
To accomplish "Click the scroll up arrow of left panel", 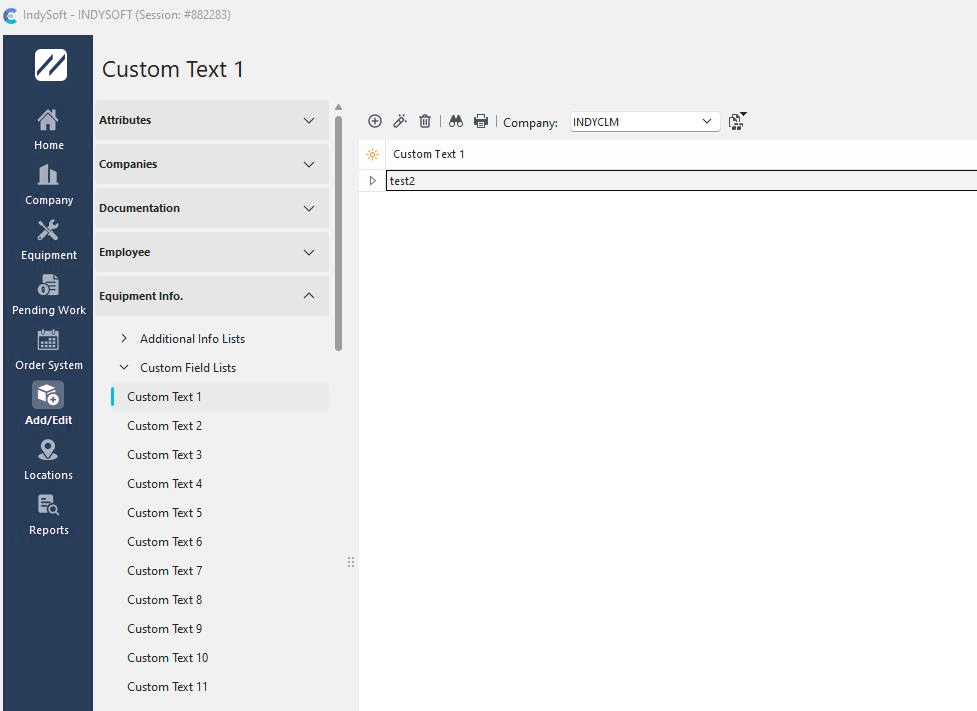I will point(338,107).
